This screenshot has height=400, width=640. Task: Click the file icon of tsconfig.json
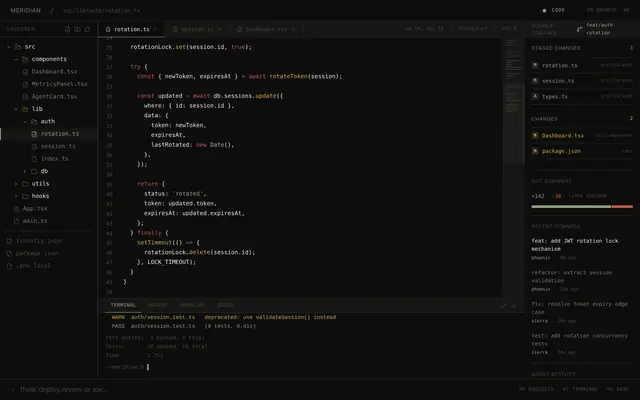9,241
